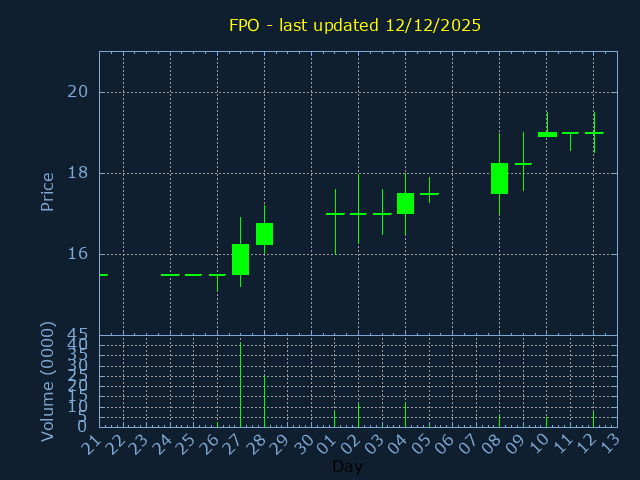The height and width of the screenshot is (480, 640).
Task: Click the 18 price tick label
Action: point(78,173)
